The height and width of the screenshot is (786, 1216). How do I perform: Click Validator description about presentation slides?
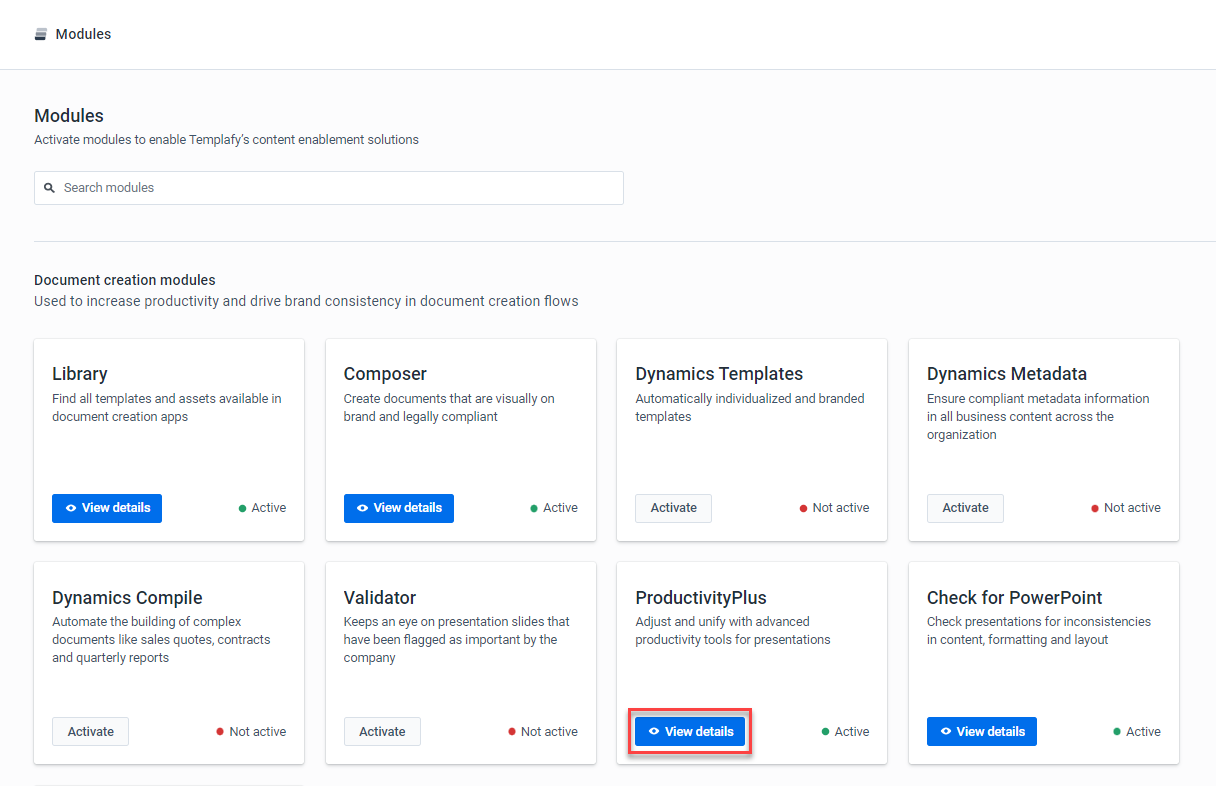tap(457, 640)
